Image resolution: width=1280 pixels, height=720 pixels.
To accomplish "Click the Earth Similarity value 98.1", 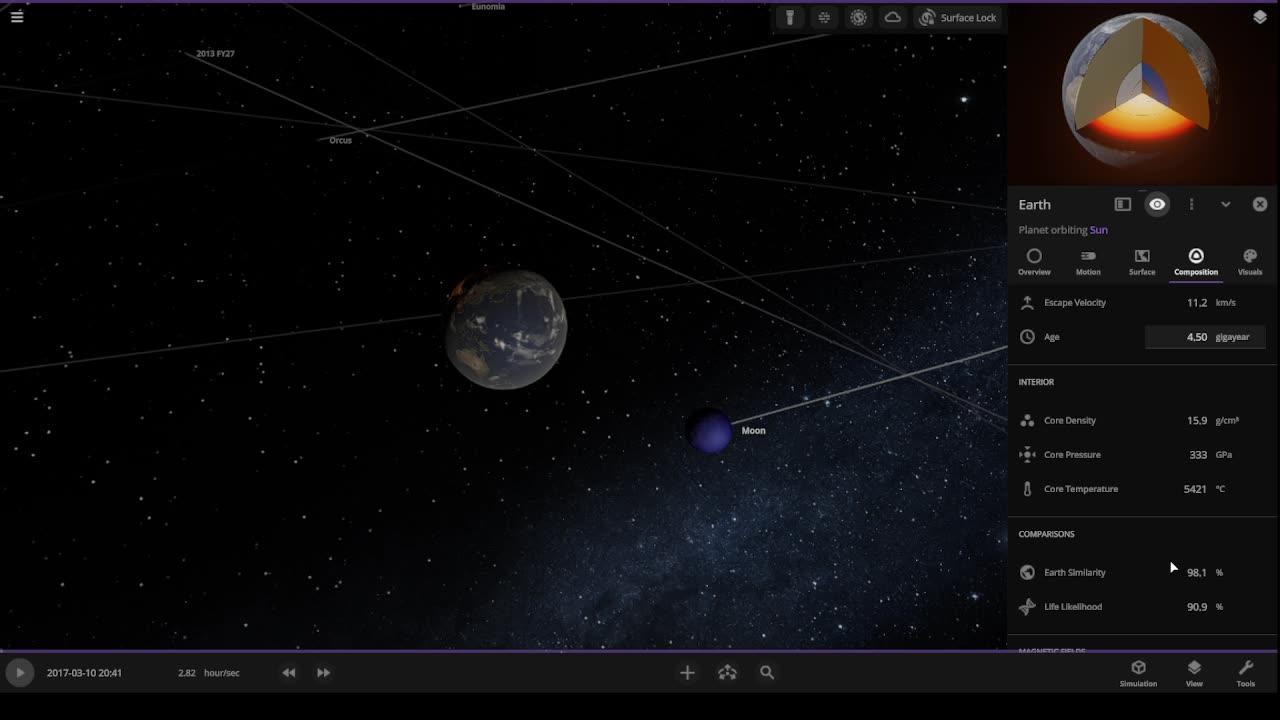I will (1197, 573).
